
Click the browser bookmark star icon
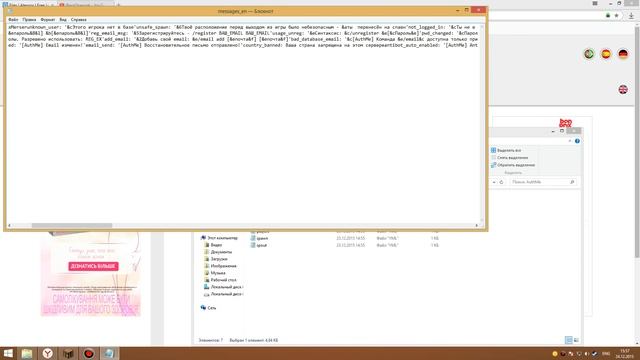point(616,16)
